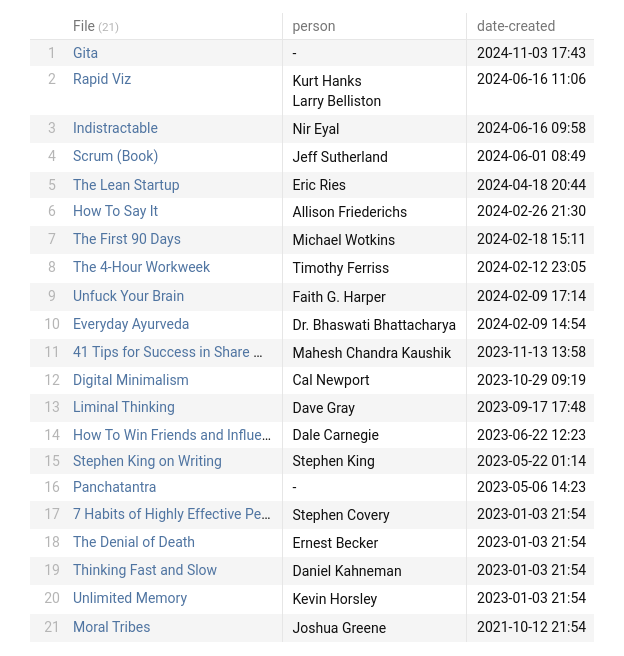Image resolution: width=624 pixels, height=656 pixels.
Task: Click the date 2024-11-03 17:43
Action: coord(532,53)
